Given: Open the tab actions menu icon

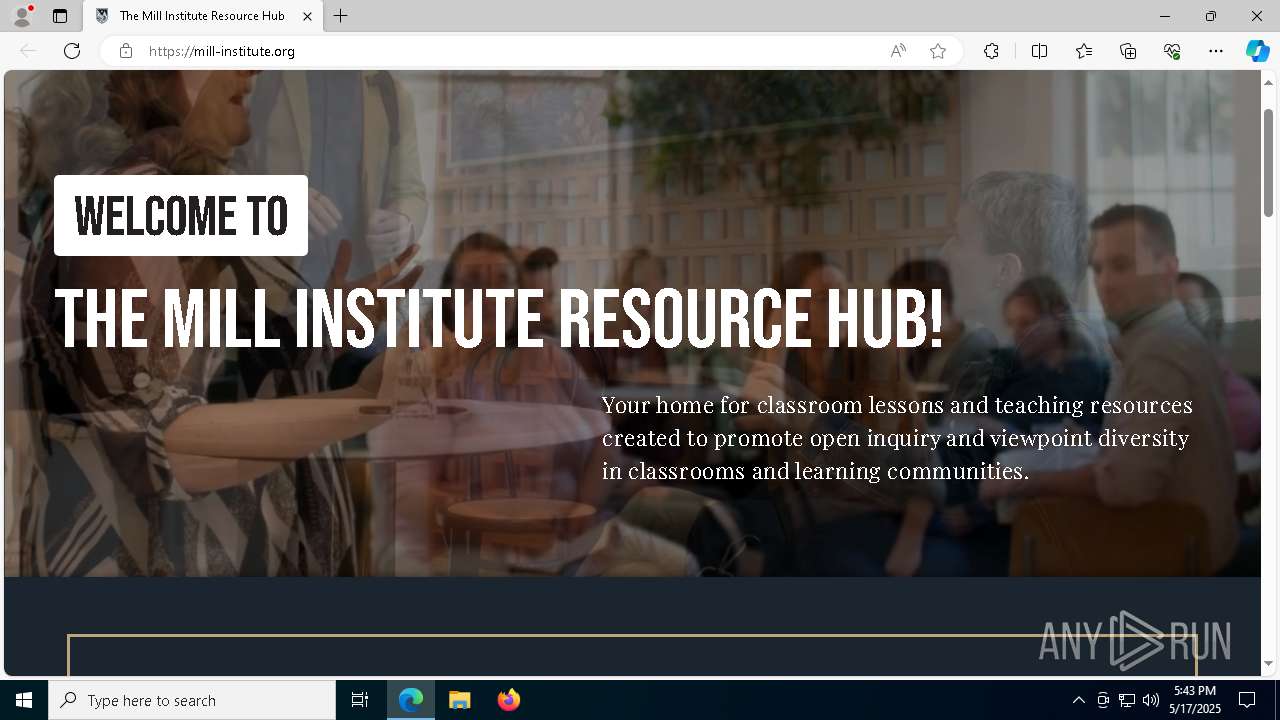Looking at the screenshot, I should 60,16.
